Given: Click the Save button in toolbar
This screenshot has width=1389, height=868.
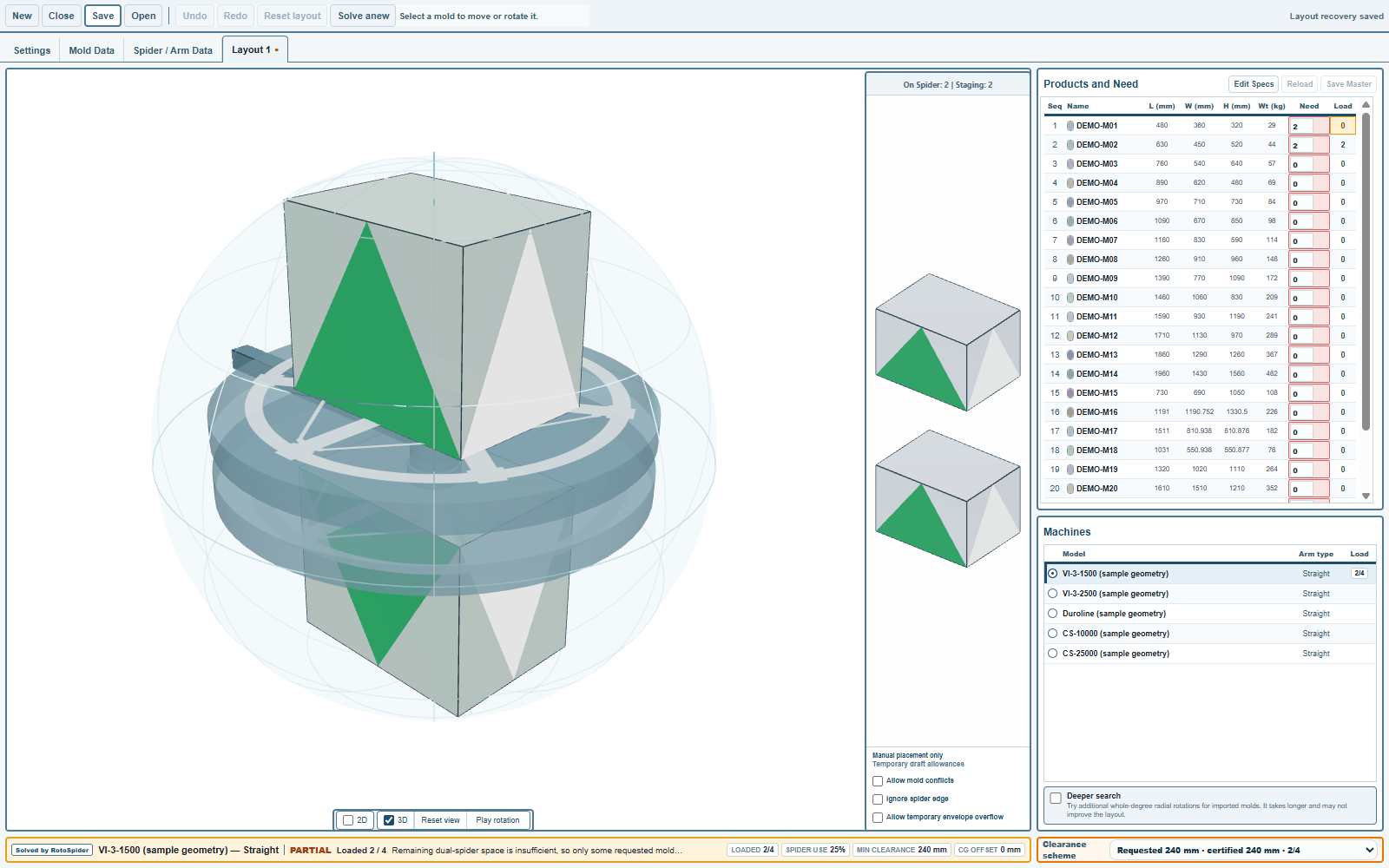Looking at the screenshot, I should 102,16.
